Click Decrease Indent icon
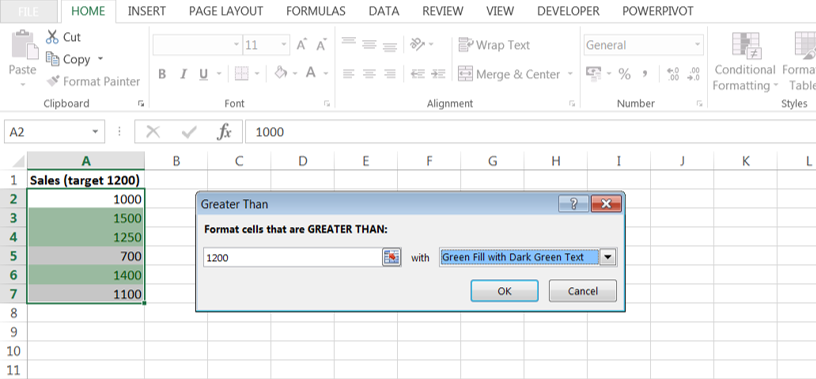The height and width of the screenshot is (379, 816). pyautogui.click(x=417, y=74)
